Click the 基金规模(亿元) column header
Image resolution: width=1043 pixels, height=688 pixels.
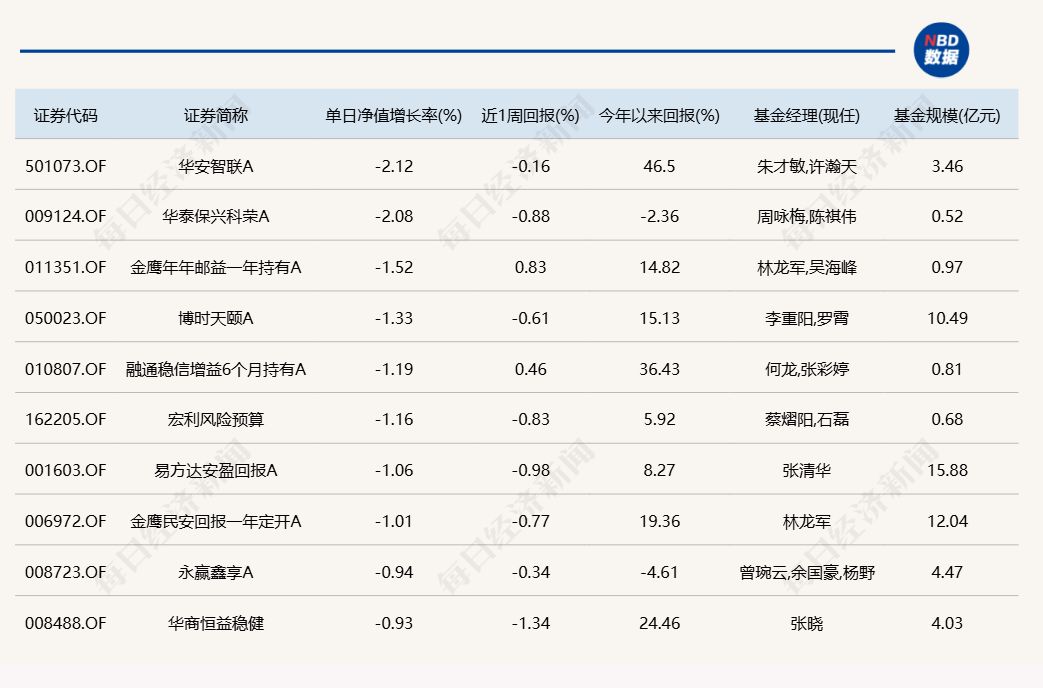point(947,115)
